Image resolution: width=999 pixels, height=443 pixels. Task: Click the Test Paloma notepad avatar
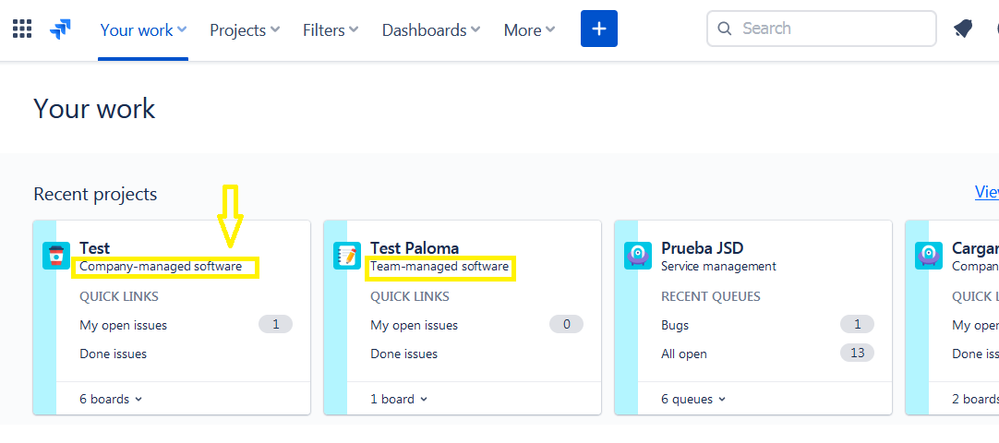(x=347, y=256)
